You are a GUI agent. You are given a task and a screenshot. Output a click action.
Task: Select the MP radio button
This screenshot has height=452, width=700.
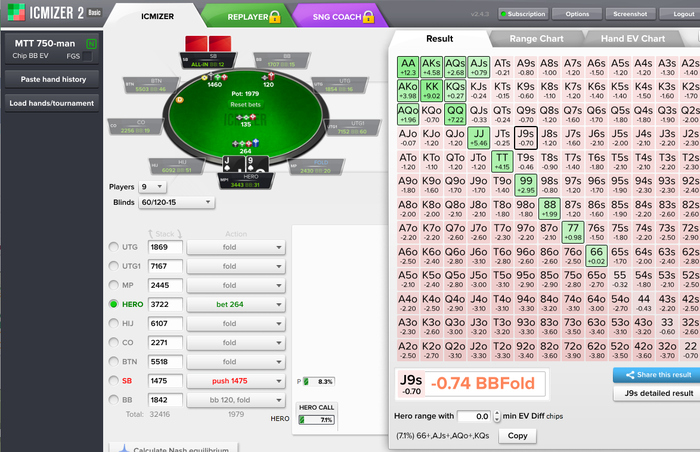click(x=113, y=285)
